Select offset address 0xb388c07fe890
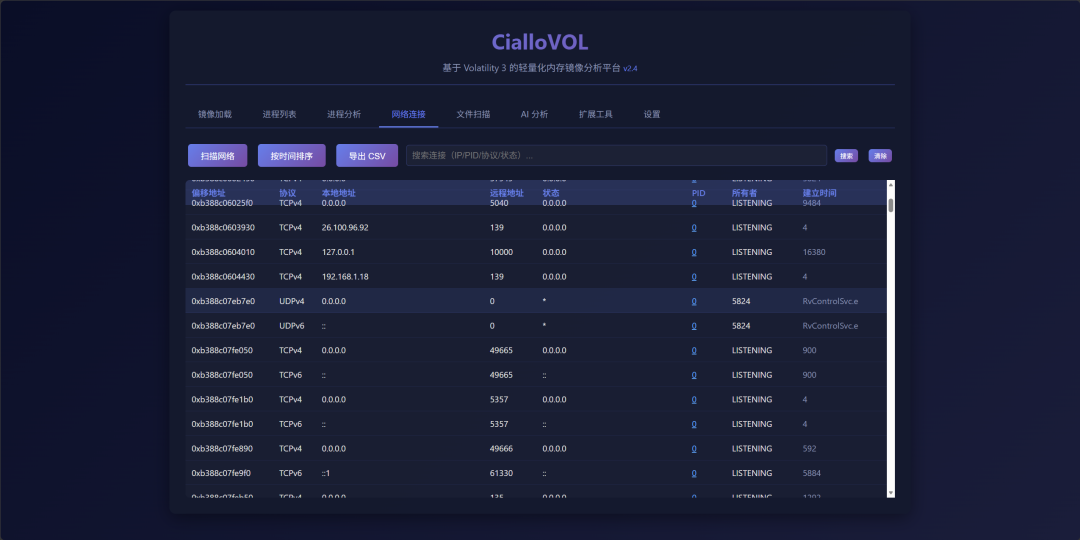Image resolution: width=1080 pixels, height=540 pixels. point(222,448)
